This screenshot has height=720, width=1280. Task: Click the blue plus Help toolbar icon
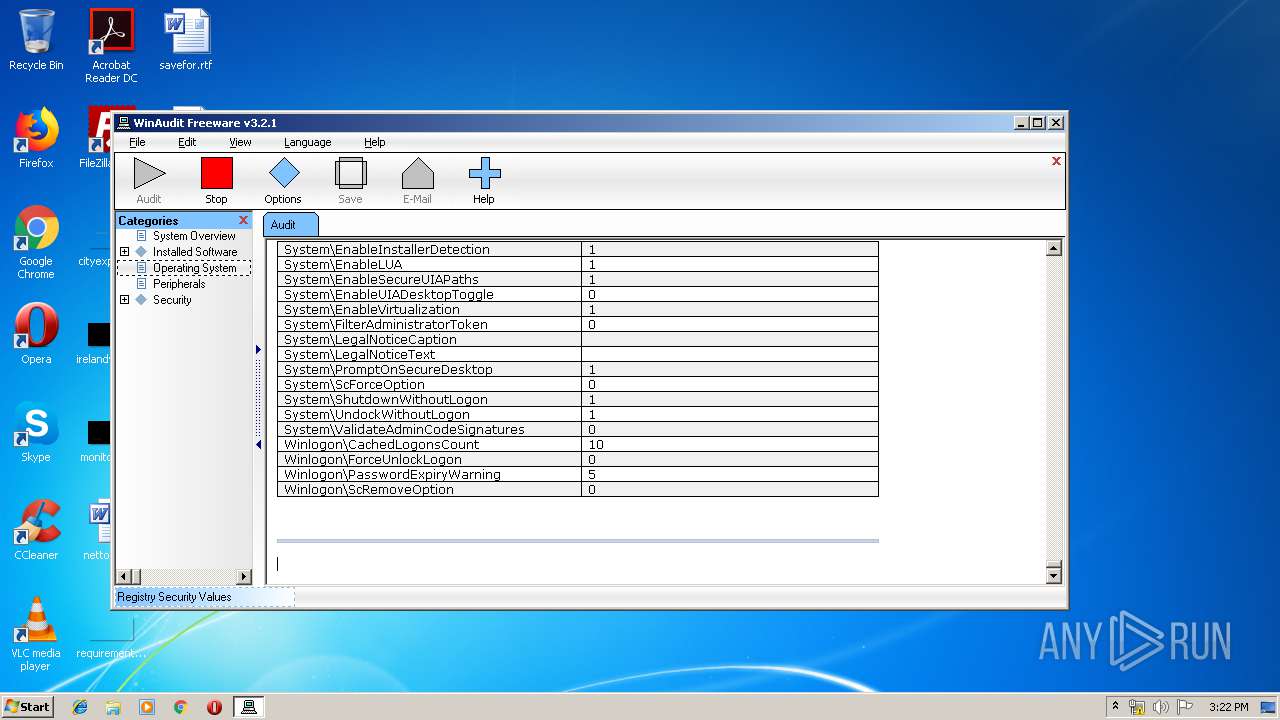[x=484, y=174]
